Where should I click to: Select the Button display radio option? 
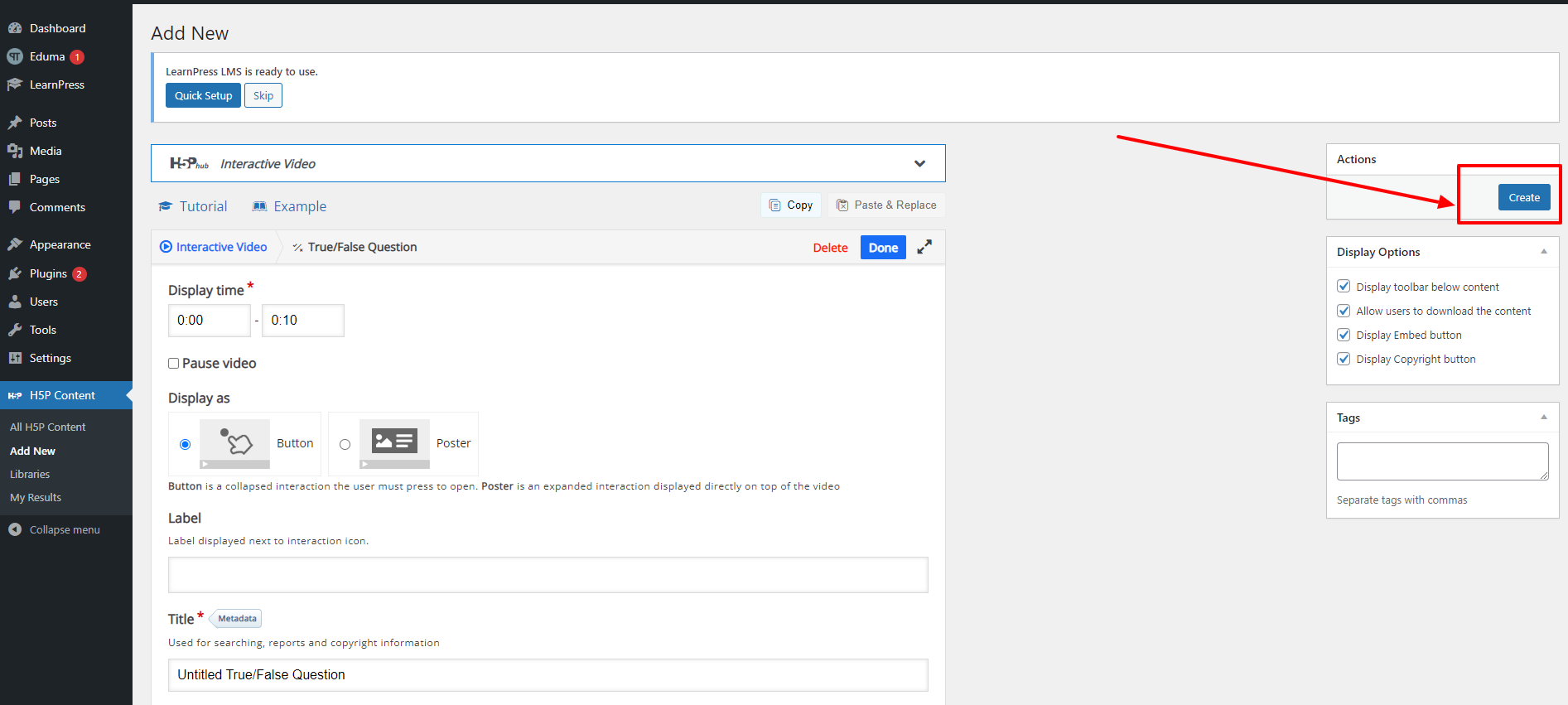(185, 445)
